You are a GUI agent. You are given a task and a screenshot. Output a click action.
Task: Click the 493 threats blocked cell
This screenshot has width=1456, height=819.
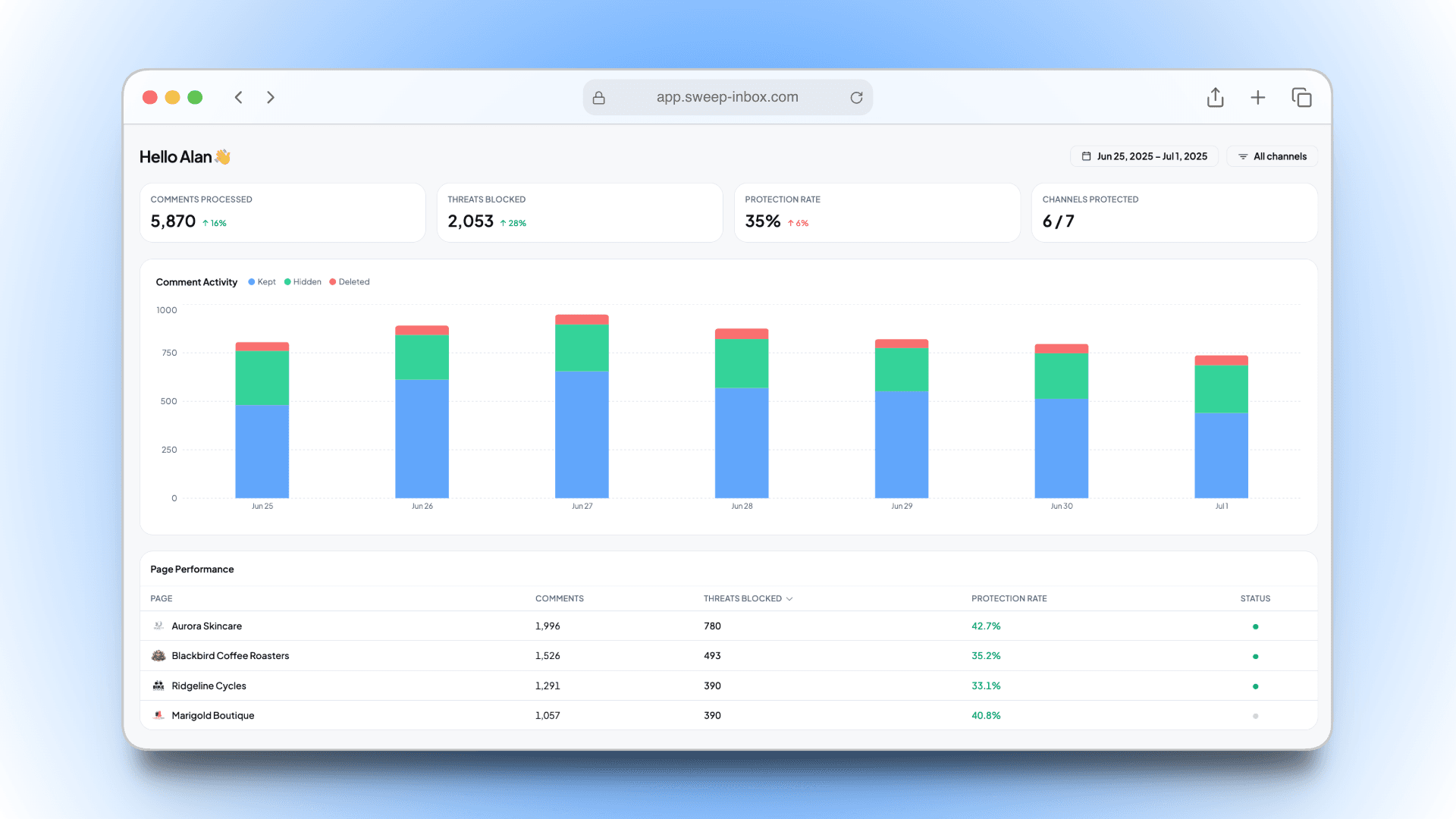[712, 656]
